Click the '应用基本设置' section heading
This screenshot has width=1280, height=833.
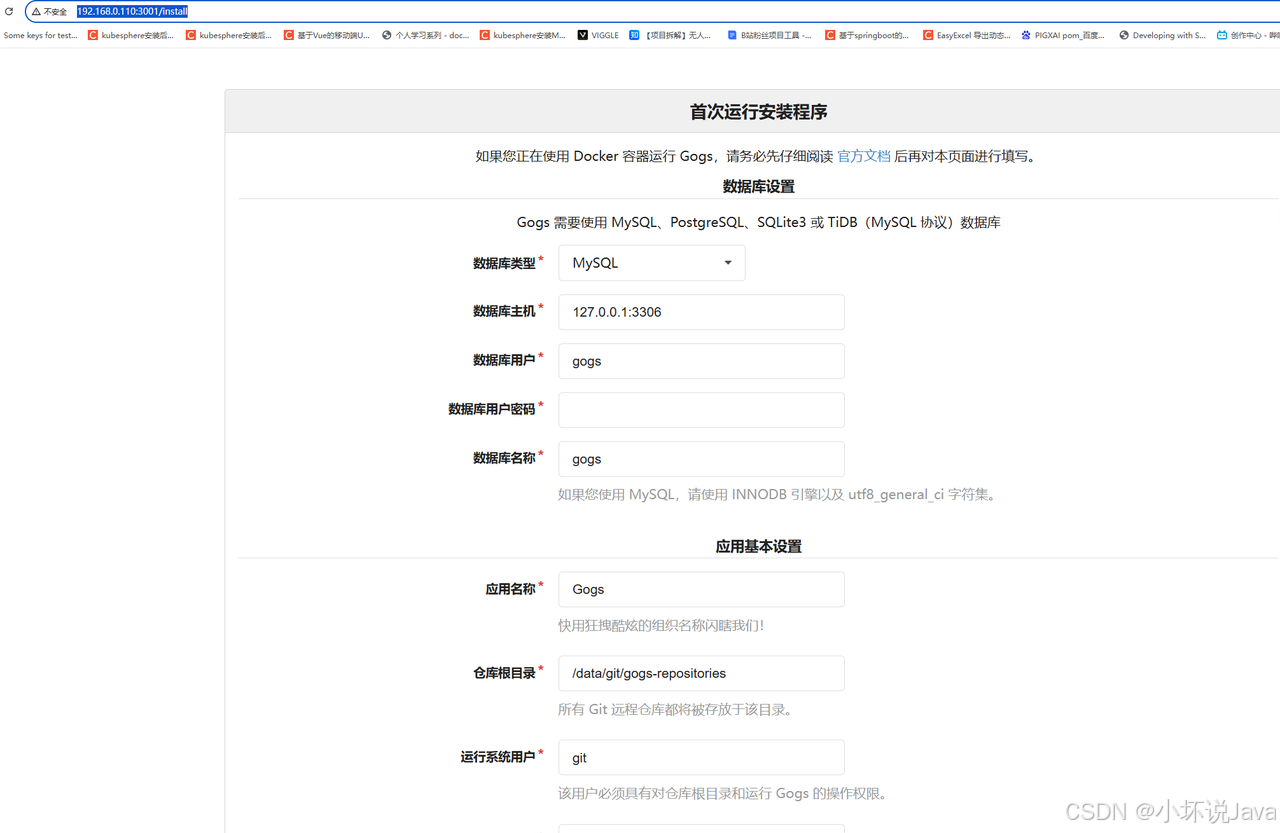(x=759, y=547)
